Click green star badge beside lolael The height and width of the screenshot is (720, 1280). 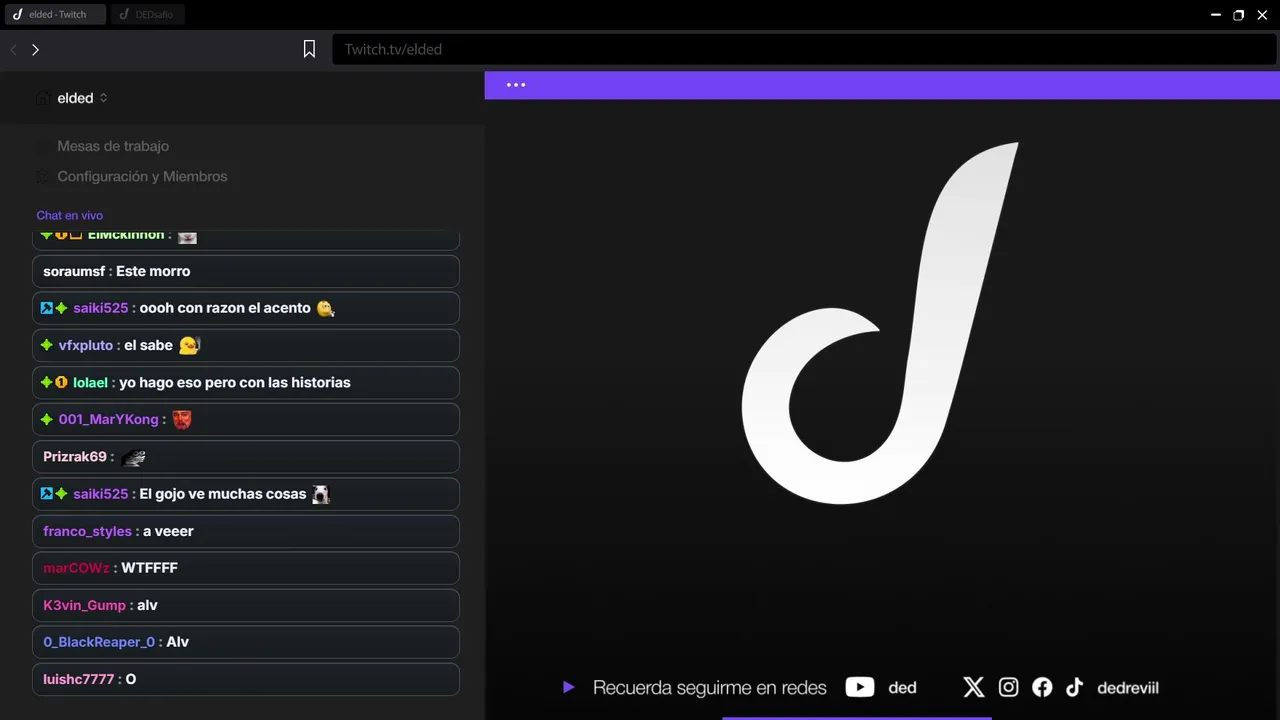(46, 382)
